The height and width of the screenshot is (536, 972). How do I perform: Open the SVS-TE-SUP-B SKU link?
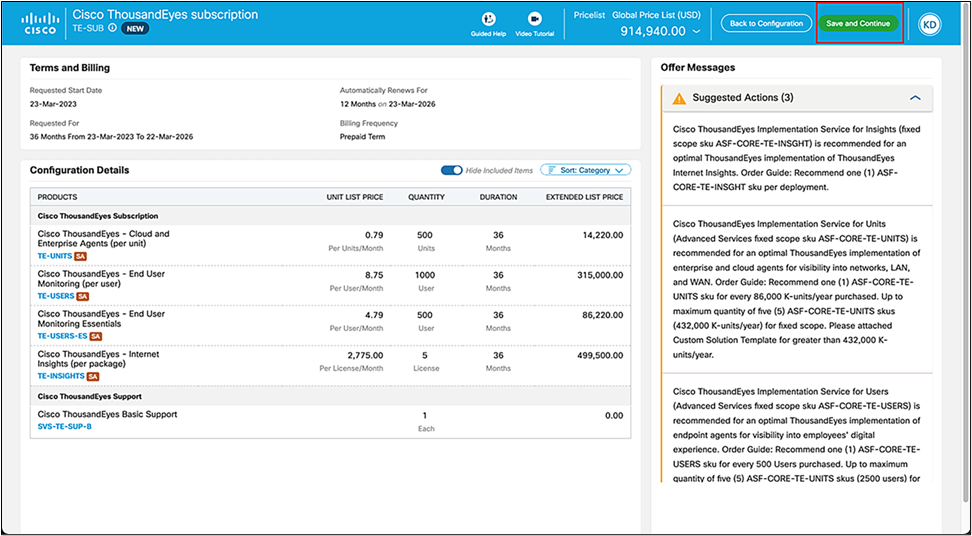64,426
